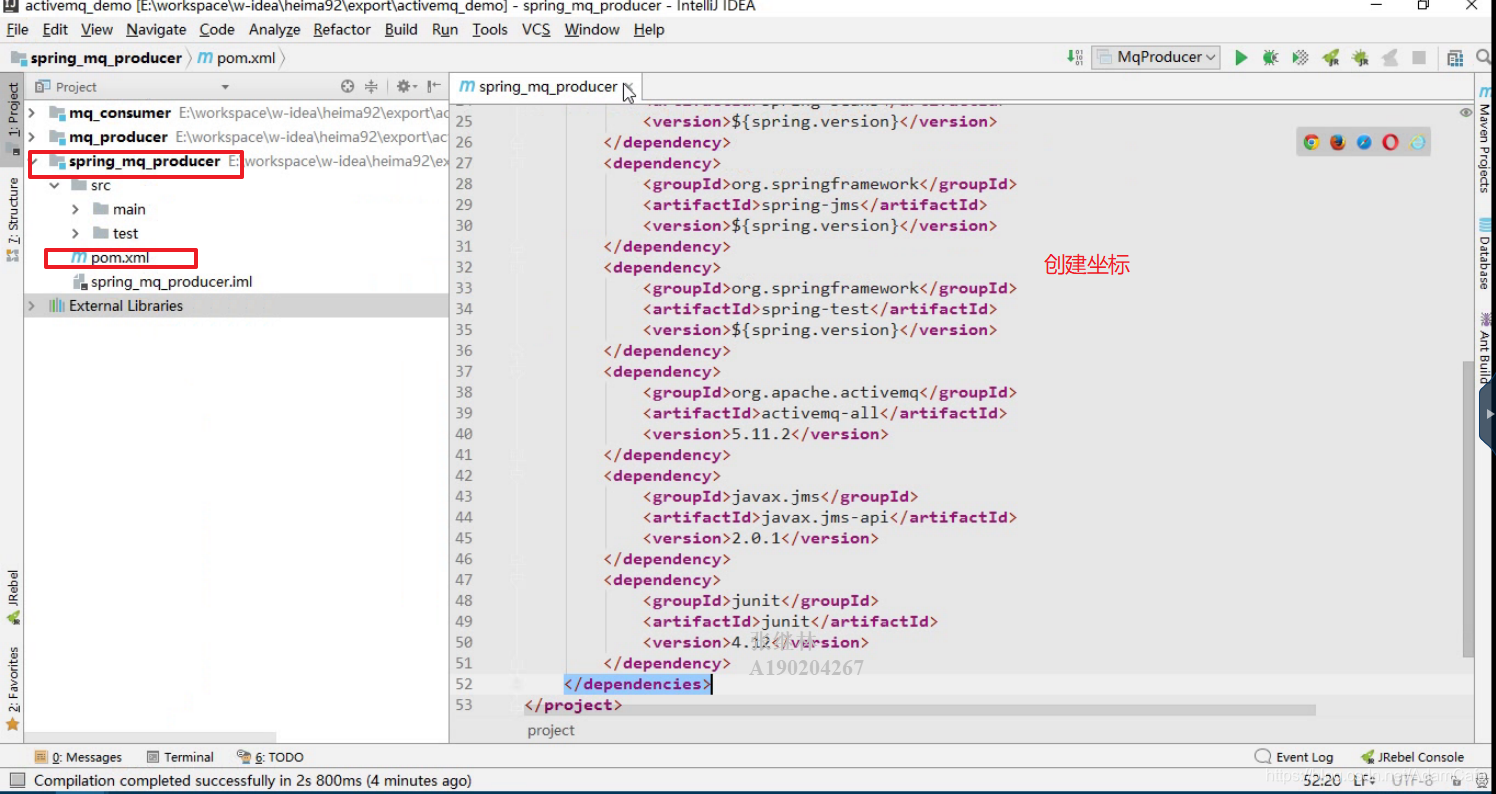The height and width of the screenshot is (794, 1496).
Task: Open the Terminal tool window
Action: (x=180, y=757)
